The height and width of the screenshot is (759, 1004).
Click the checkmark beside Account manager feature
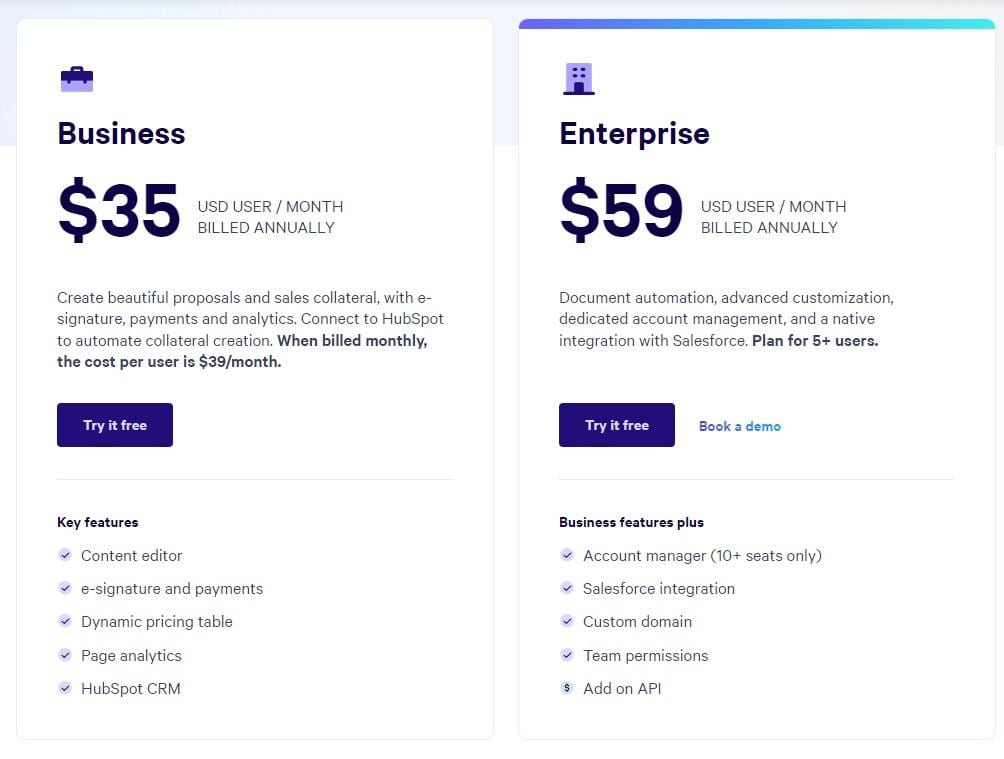tap(567, 555)
